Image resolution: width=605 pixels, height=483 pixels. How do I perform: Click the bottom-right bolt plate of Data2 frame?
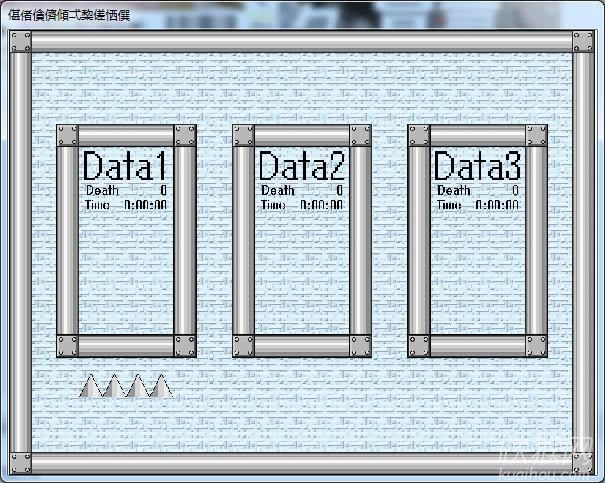(x=361, y=346)
